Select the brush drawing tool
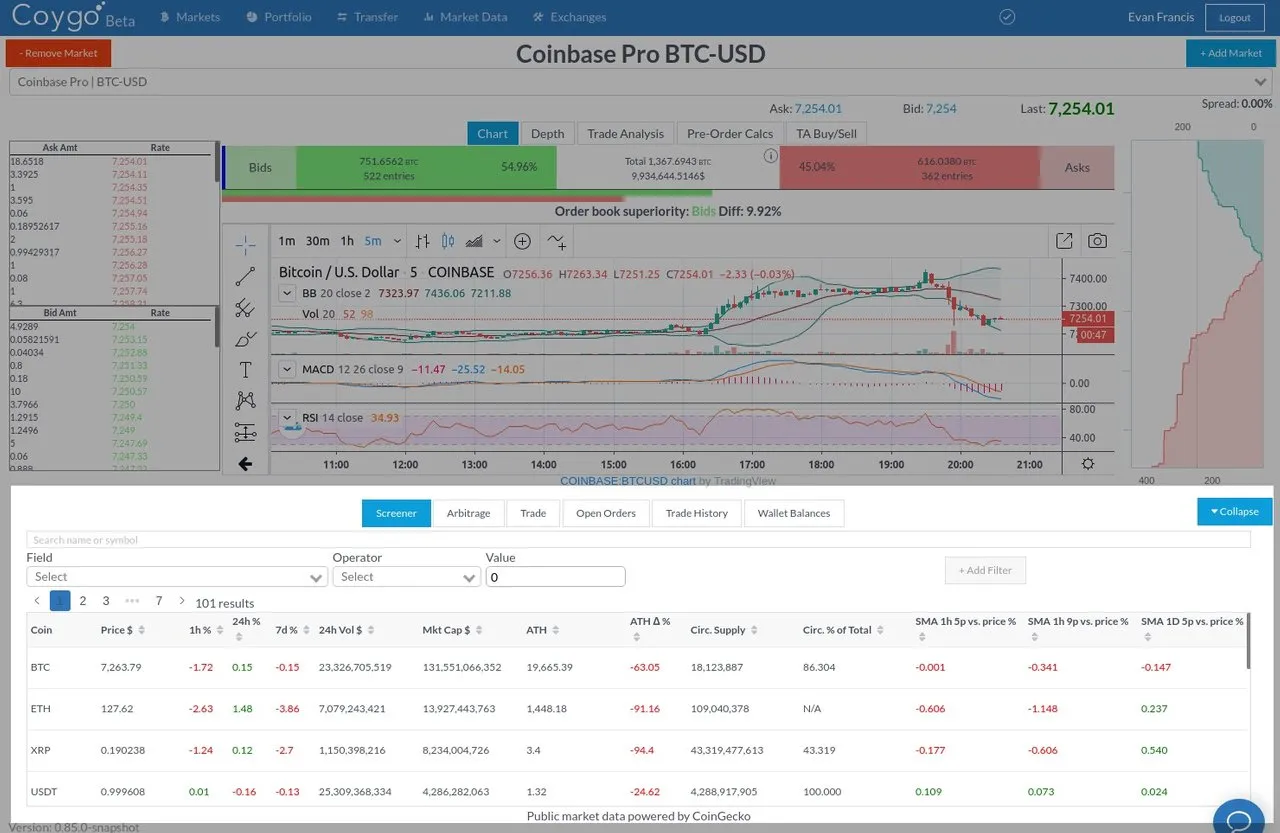 tap(245, 339)
